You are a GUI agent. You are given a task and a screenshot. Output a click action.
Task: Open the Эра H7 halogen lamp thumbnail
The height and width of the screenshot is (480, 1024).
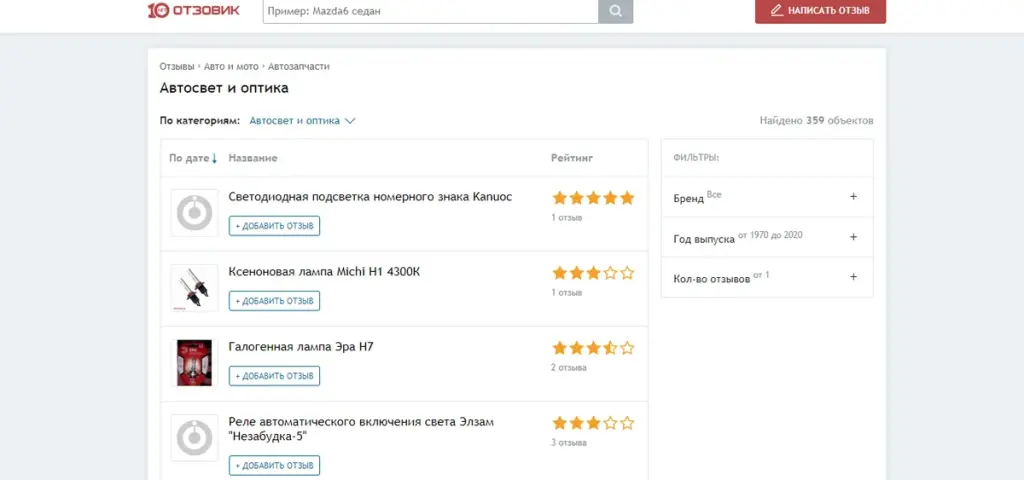[x=194, y=363]
